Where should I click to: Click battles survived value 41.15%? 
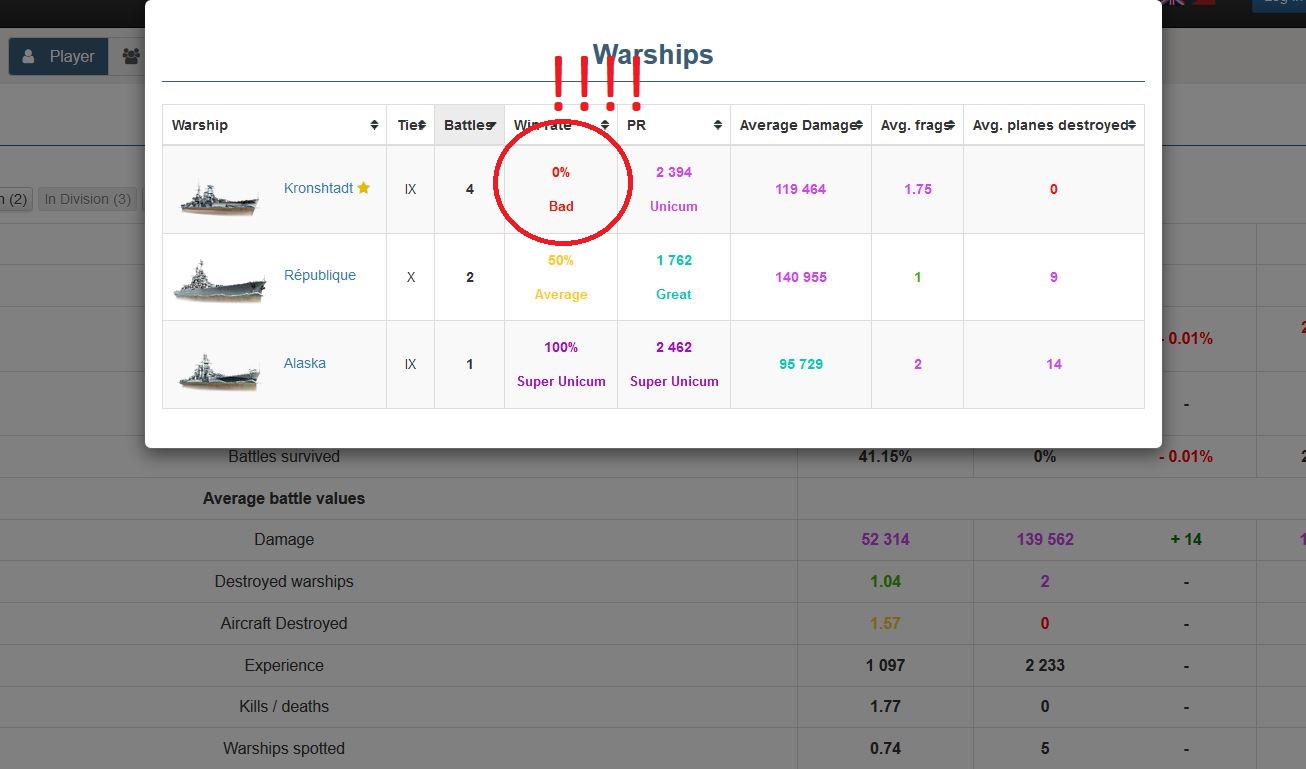point(885,456)
